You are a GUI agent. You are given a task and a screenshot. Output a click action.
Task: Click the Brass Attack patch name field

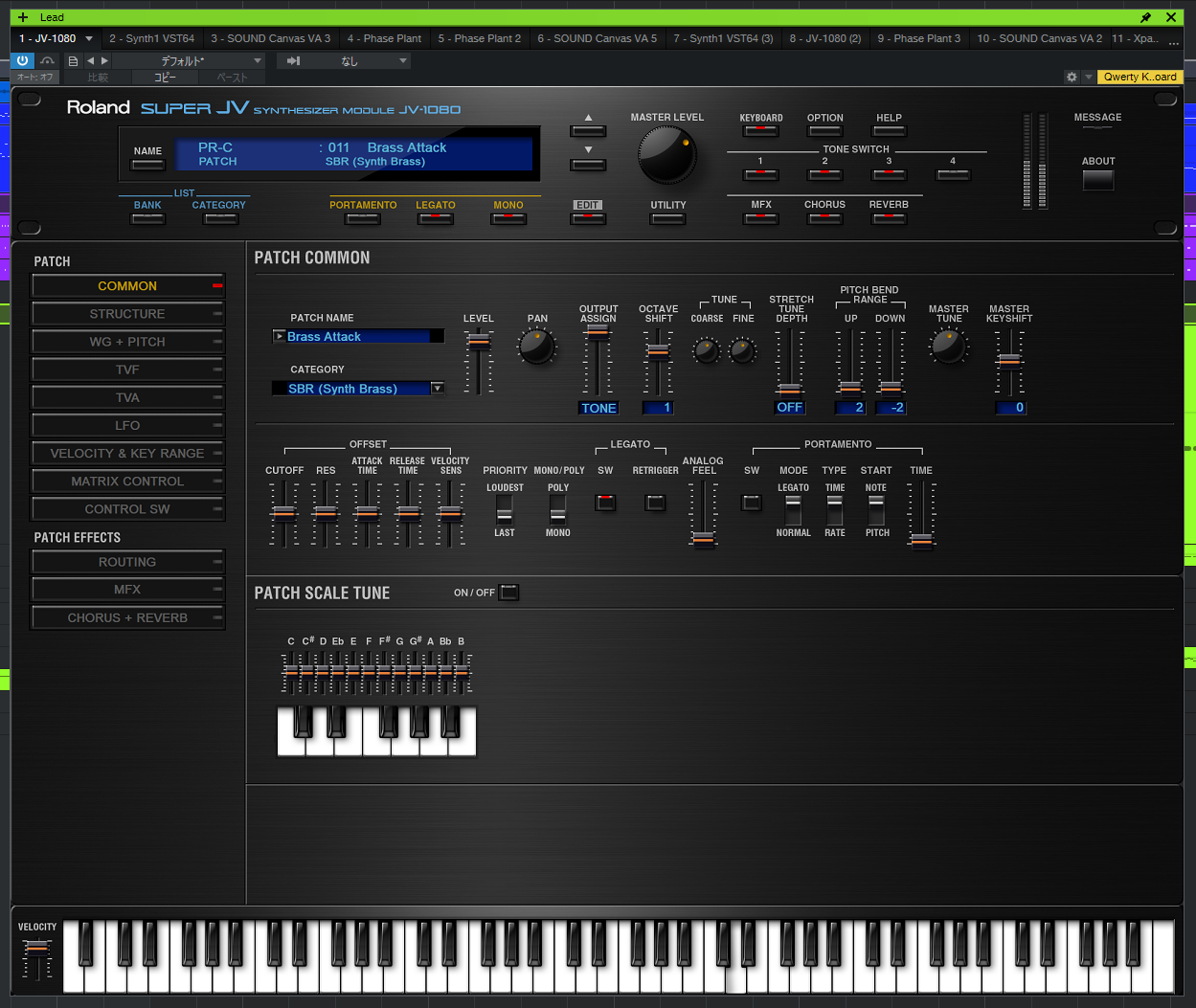click(x=358, y=336)
